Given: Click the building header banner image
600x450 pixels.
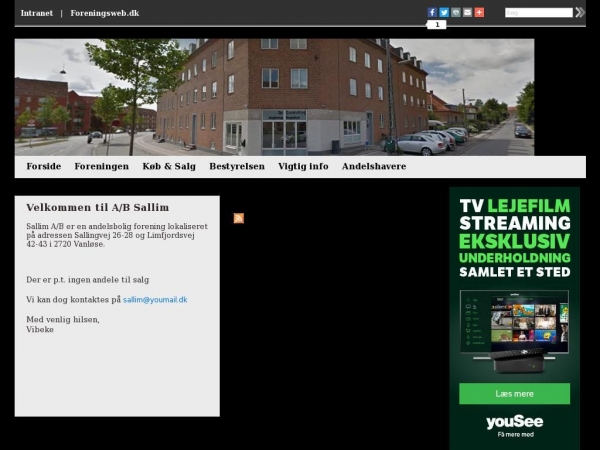Looking at the screenshot, I should 274,97.
